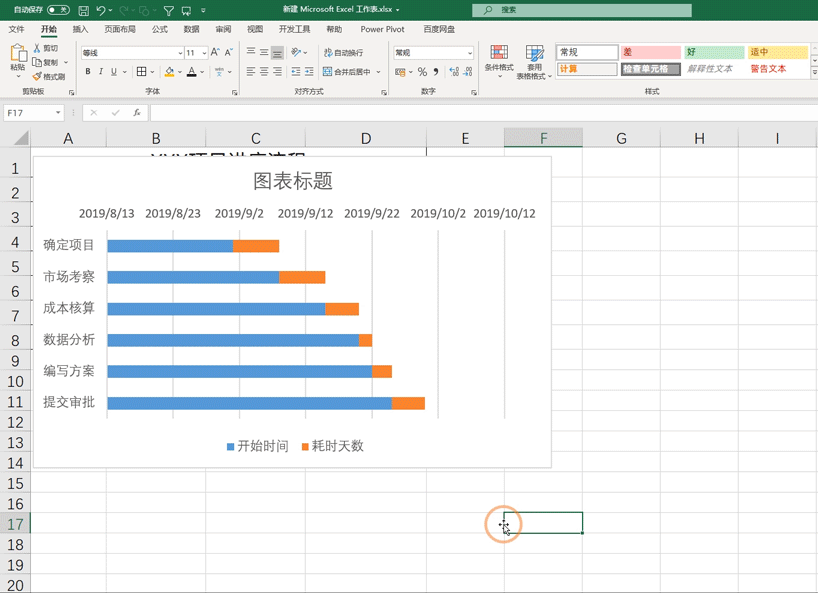The image size is (818, 593).
Task: Click the Increase Indent icon
Action: click(x=309, y=71)
